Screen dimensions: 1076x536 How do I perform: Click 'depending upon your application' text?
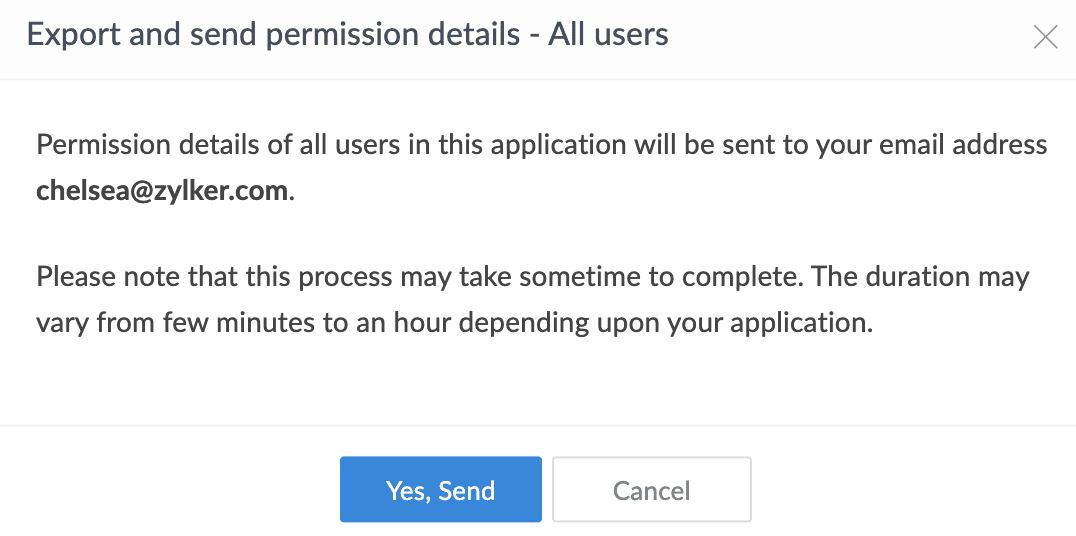(x=722, y=324)
